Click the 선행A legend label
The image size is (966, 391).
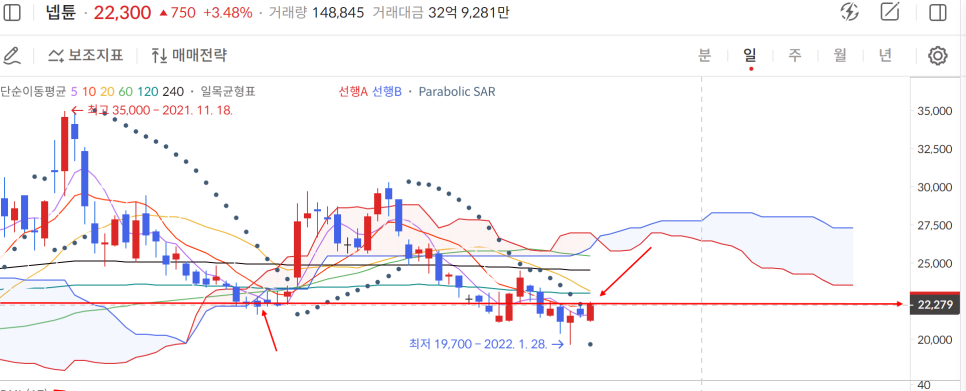(x=353, y=92)
